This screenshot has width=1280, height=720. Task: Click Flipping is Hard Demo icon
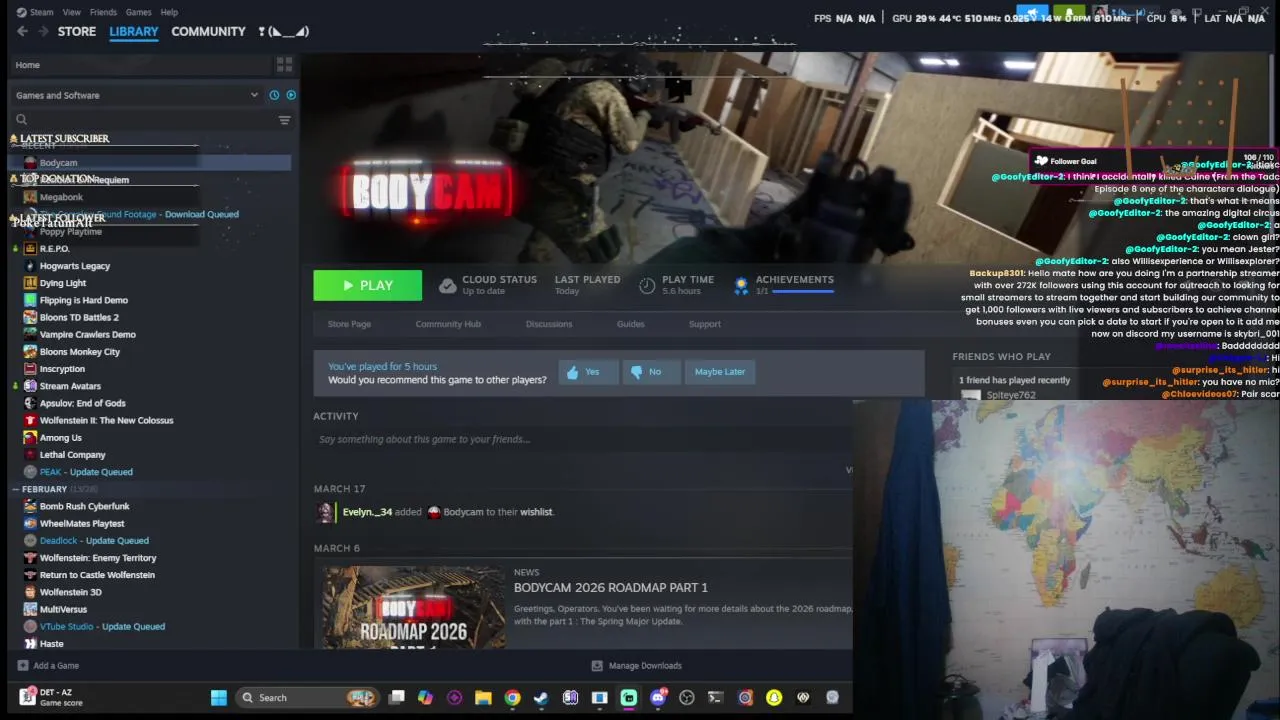pyautogui.click(x=30, y=300)
